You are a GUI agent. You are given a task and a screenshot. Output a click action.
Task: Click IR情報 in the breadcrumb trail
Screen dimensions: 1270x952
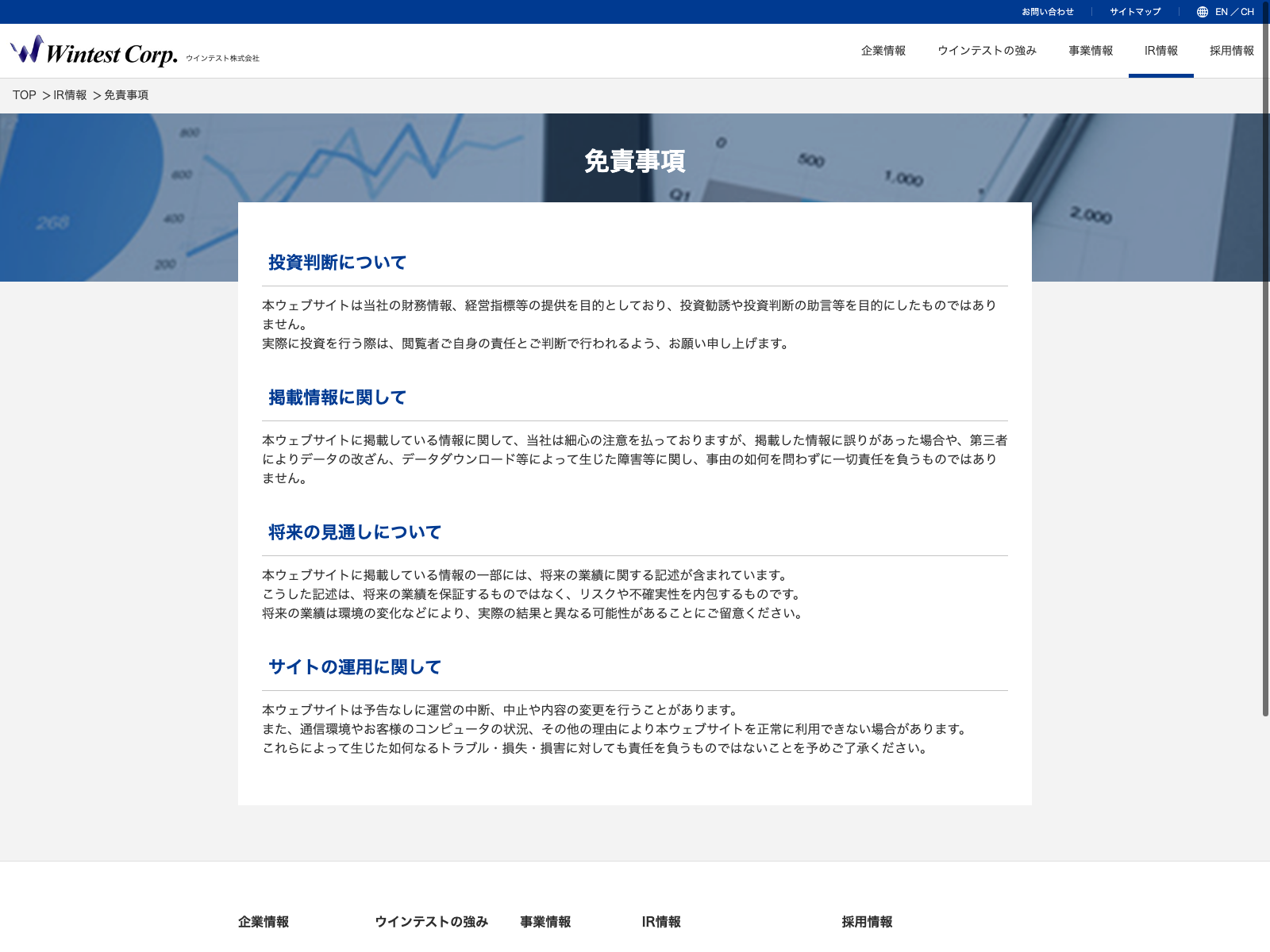70,95
